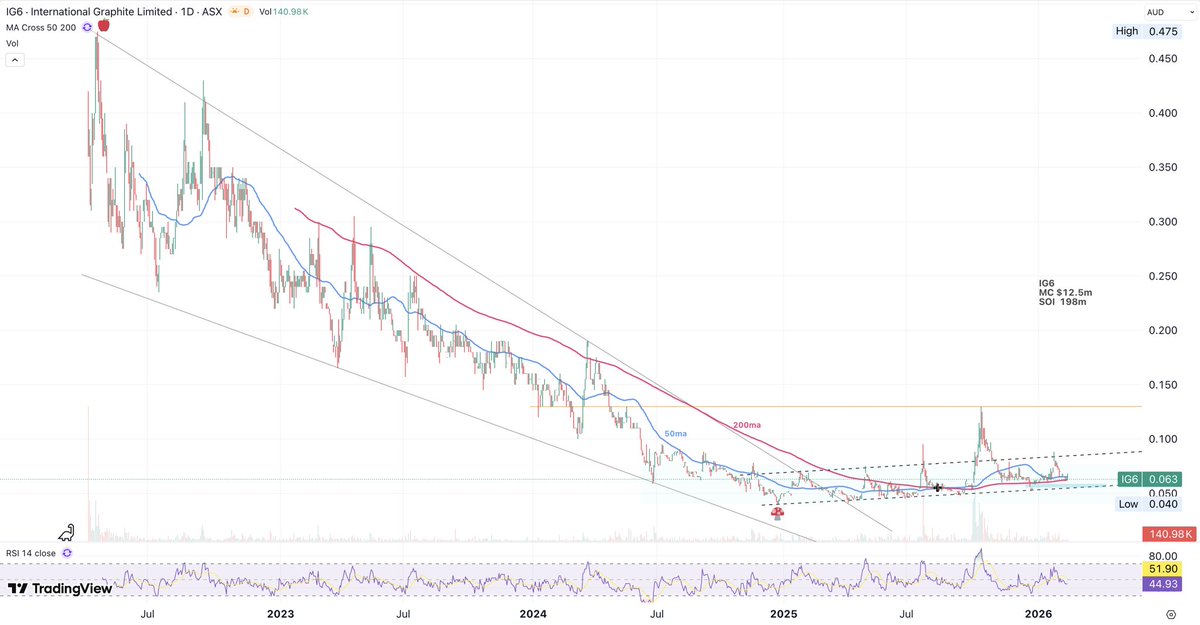Click the Vol indicator label under MA Cross

pyautogui.click(x=13, y=43)
